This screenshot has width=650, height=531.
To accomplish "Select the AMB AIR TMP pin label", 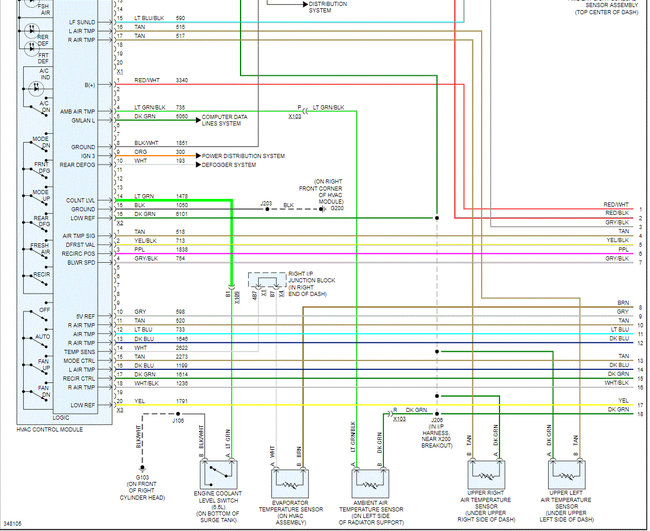I will (78, 112).
